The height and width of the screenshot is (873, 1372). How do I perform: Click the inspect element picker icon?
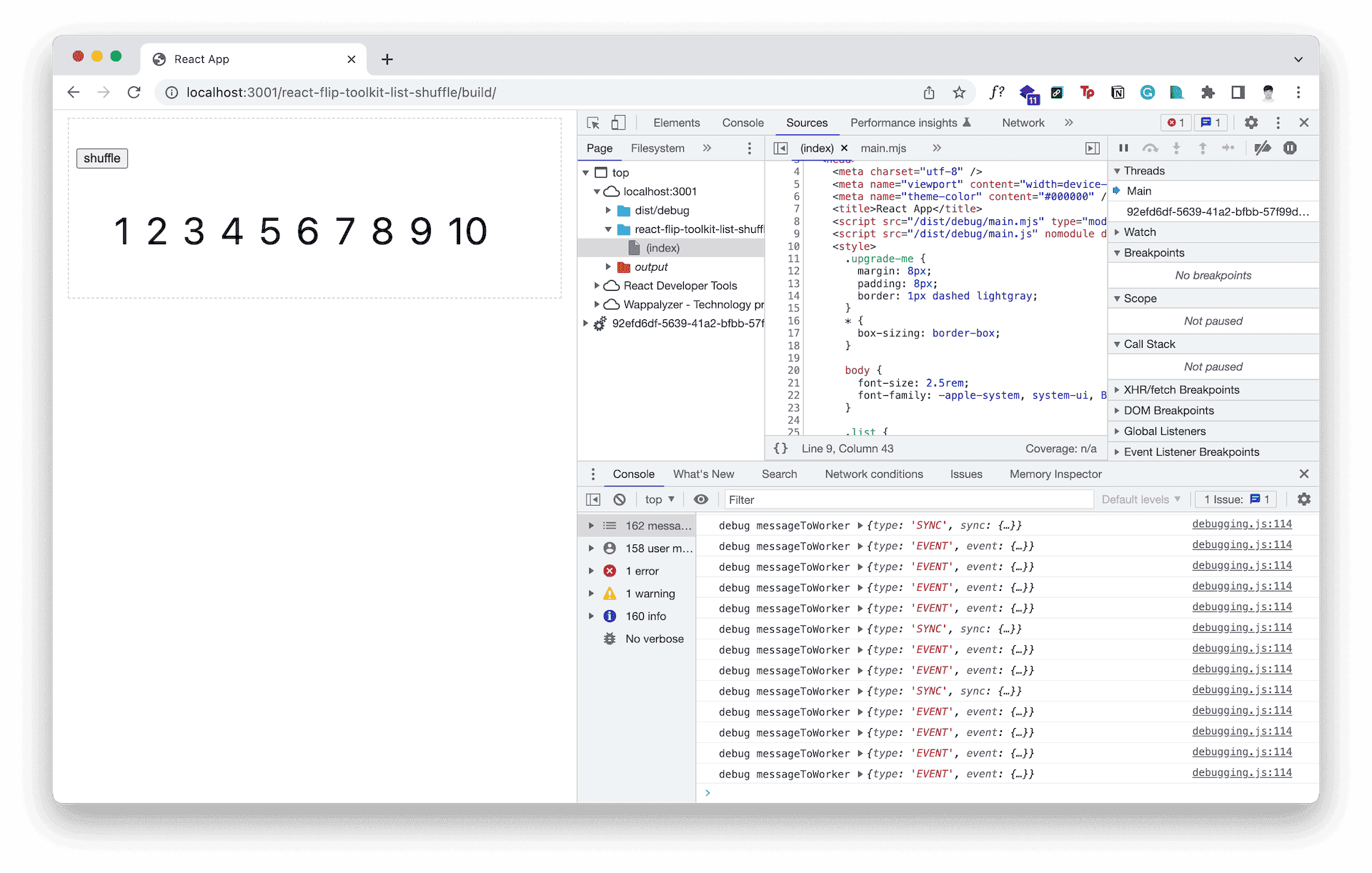[x=593, y=123]
